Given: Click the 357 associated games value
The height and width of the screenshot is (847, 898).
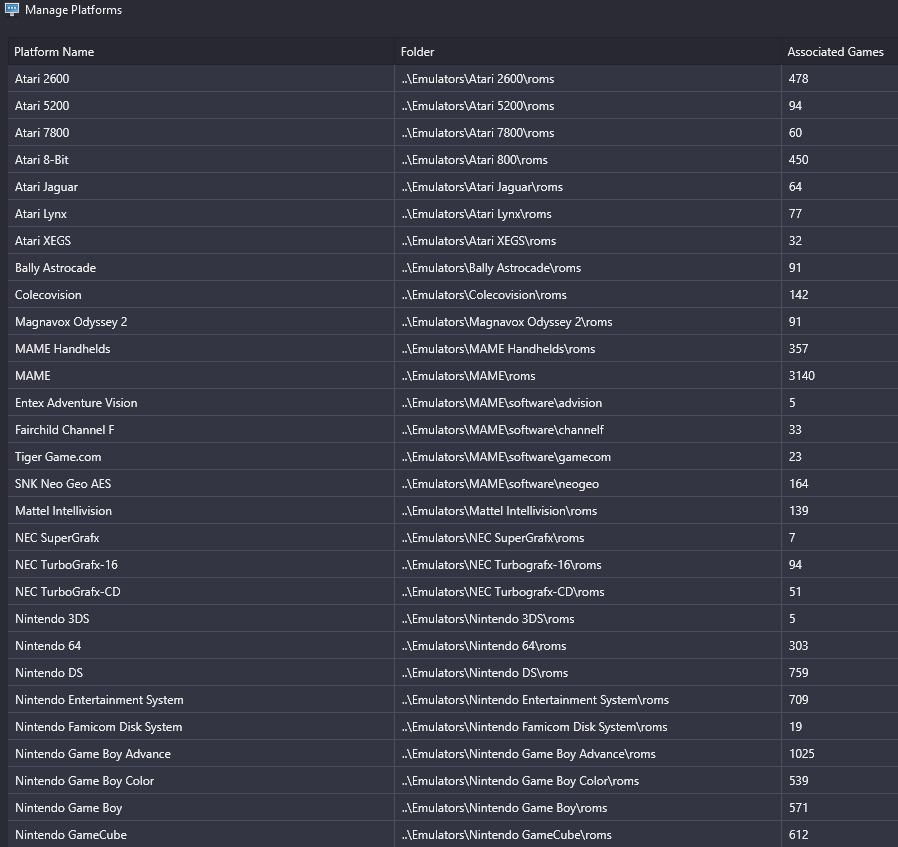Looking at the screenshot, I should click(798, 349).
